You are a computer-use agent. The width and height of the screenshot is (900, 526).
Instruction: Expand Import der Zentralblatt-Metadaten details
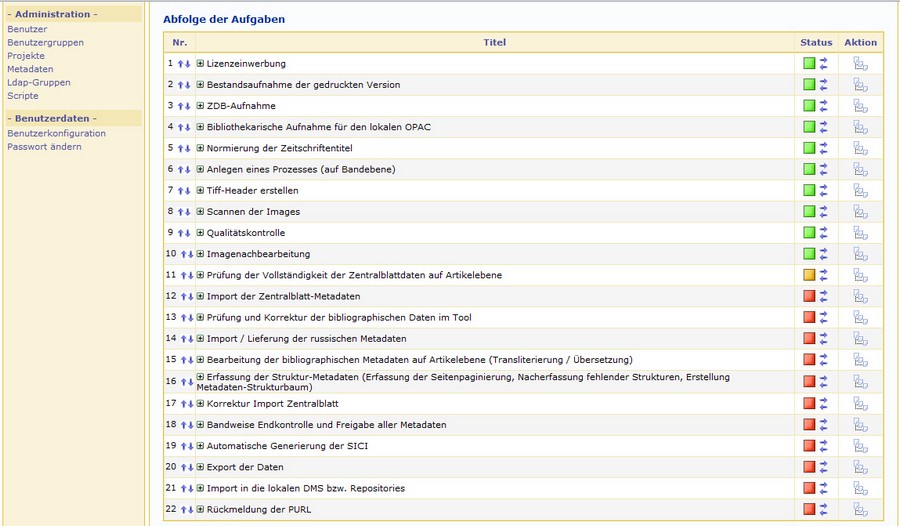[200, 297]
